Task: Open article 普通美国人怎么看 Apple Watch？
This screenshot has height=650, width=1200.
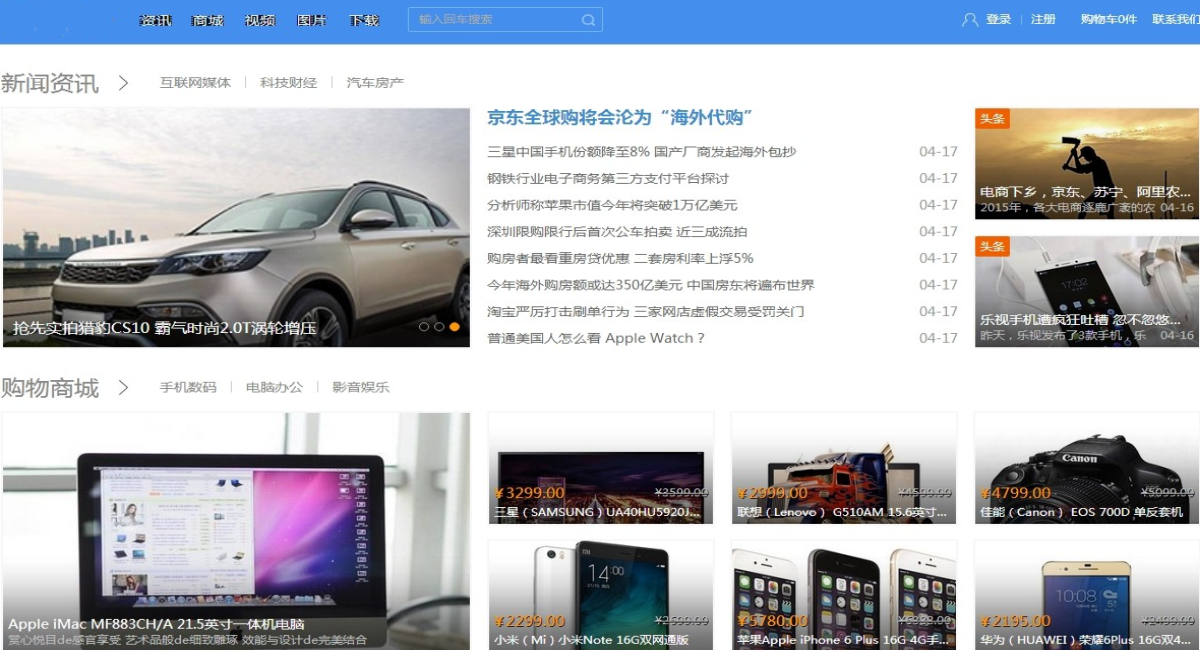Action: (x=596, y=338)
